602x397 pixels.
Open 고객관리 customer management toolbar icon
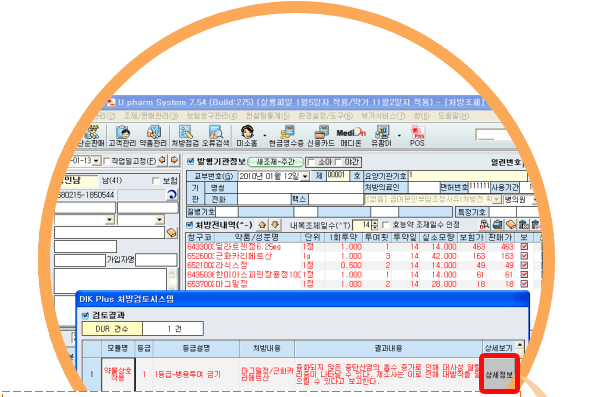(122, 136)
